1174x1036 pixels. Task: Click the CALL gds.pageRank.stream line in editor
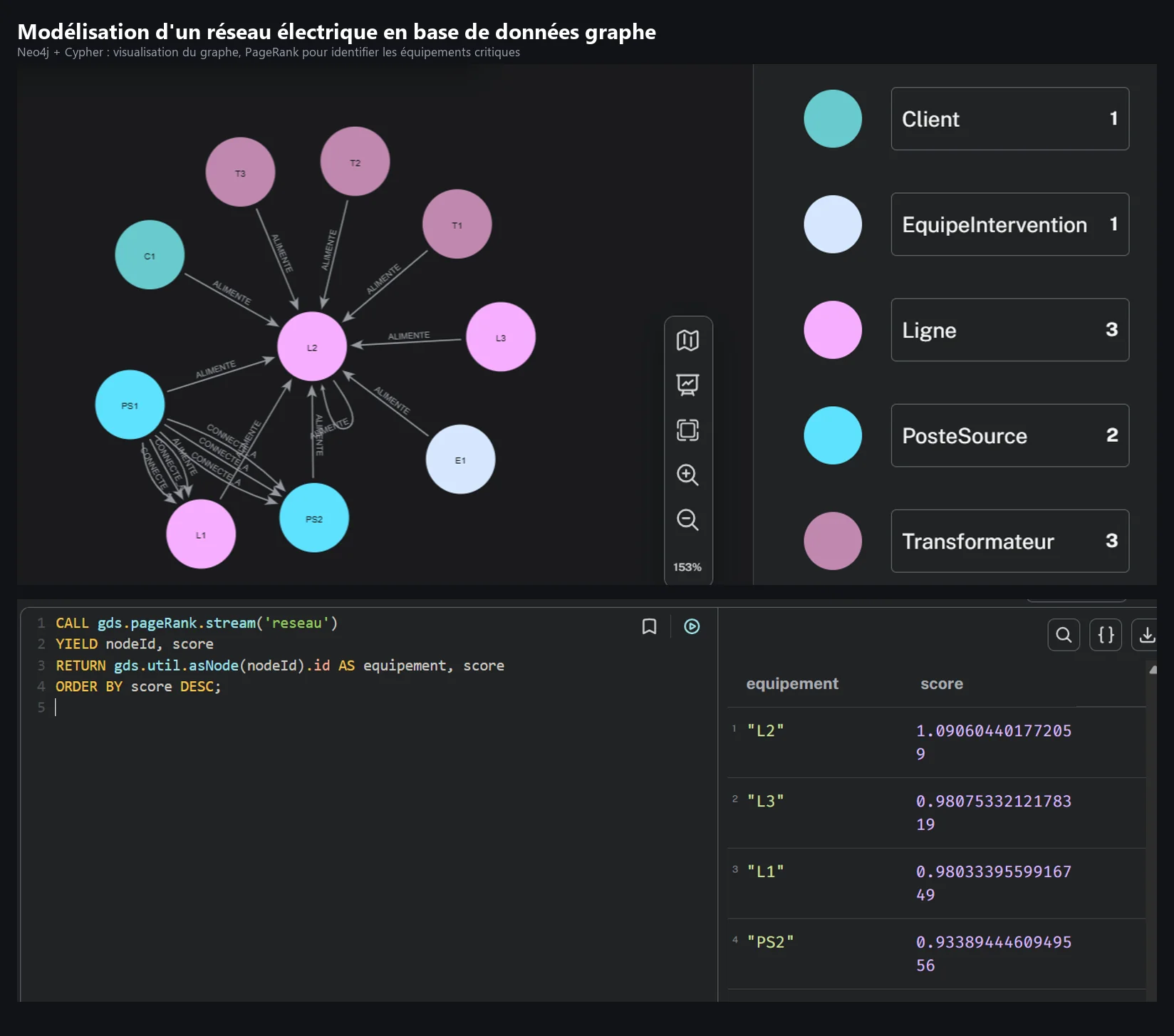[197, 623]
